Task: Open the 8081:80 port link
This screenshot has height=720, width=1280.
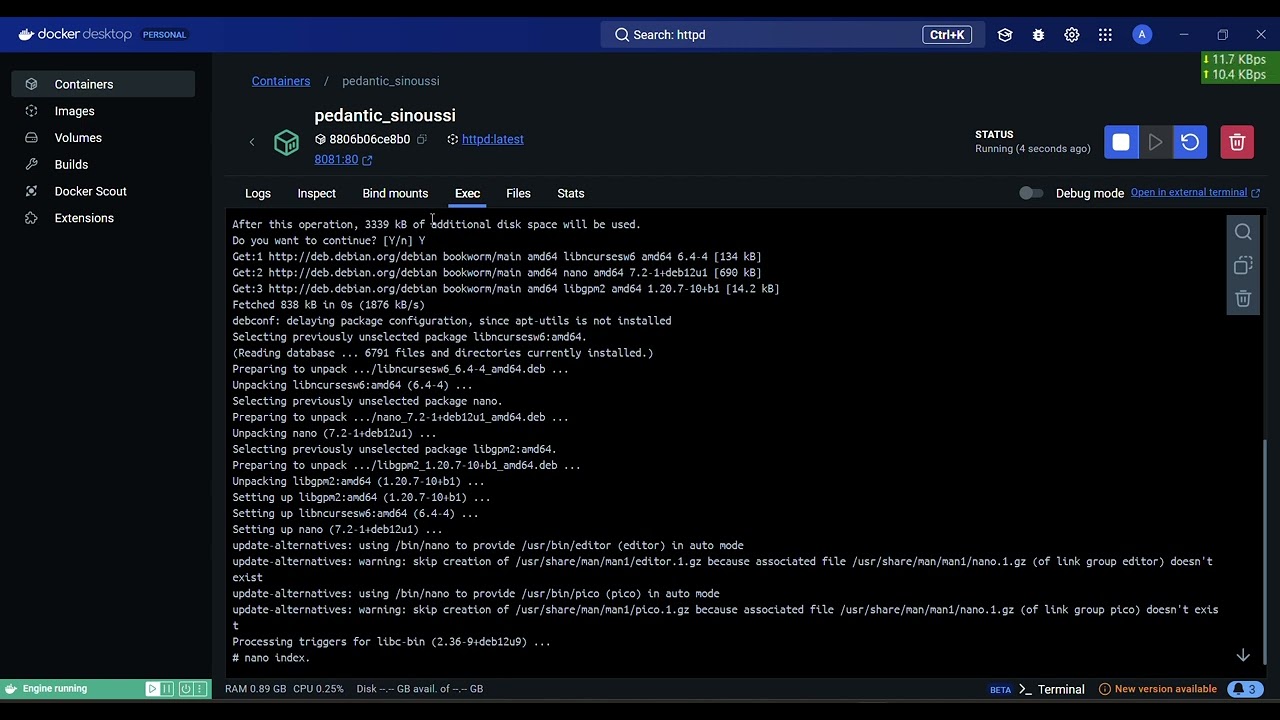Action: click(336, 159)
